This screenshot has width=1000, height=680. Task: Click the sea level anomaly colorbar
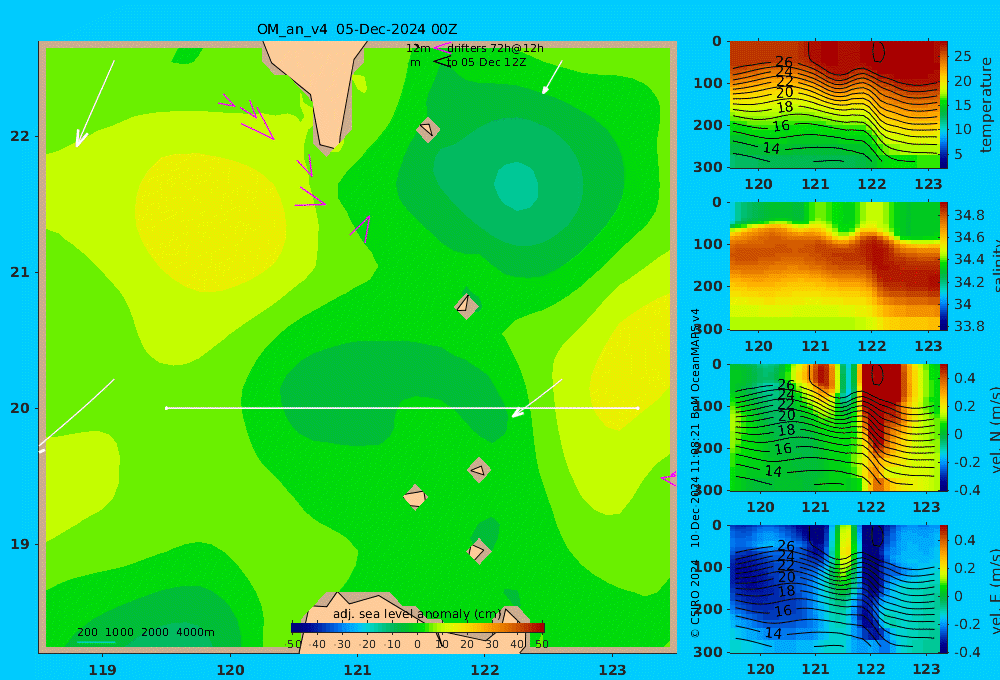[x=417, y=627]
